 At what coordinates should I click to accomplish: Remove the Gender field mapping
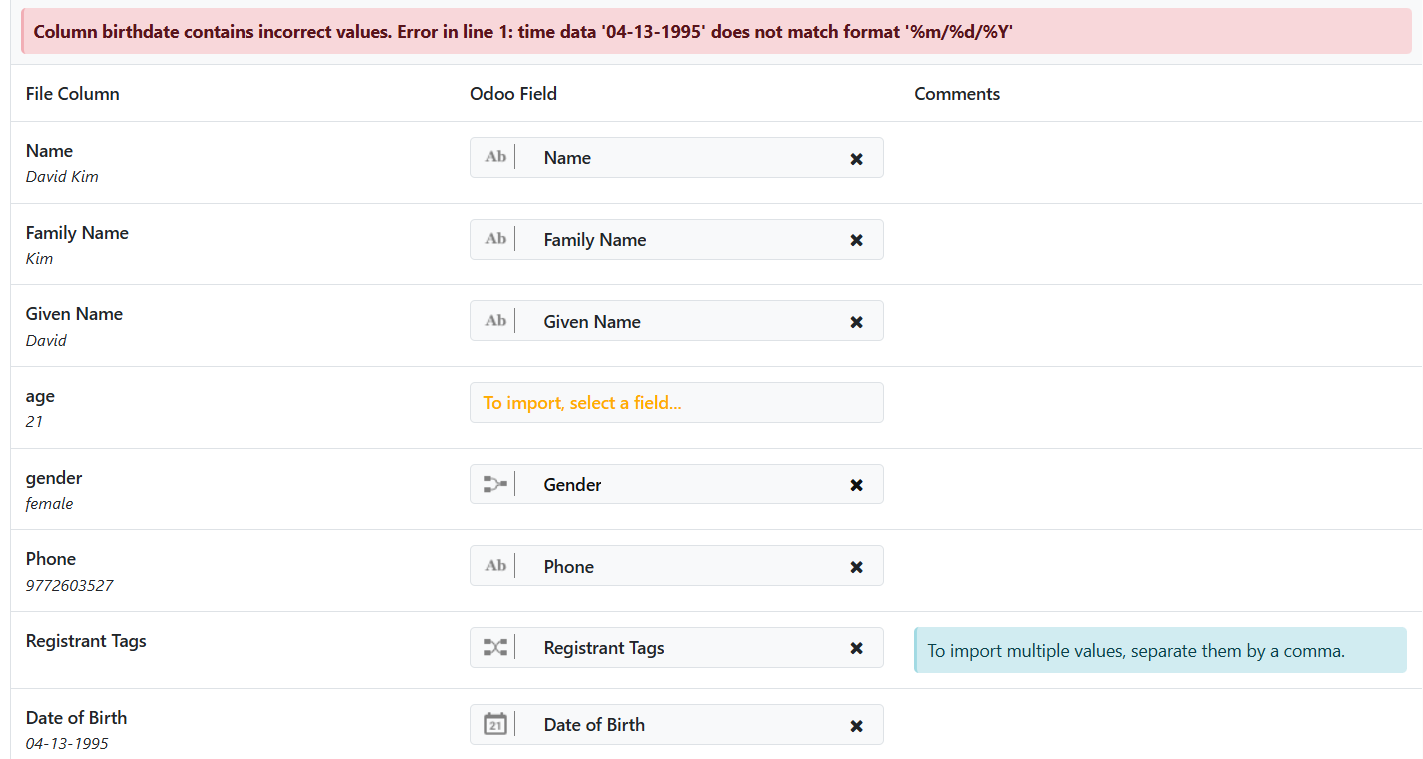coord(856,485)
